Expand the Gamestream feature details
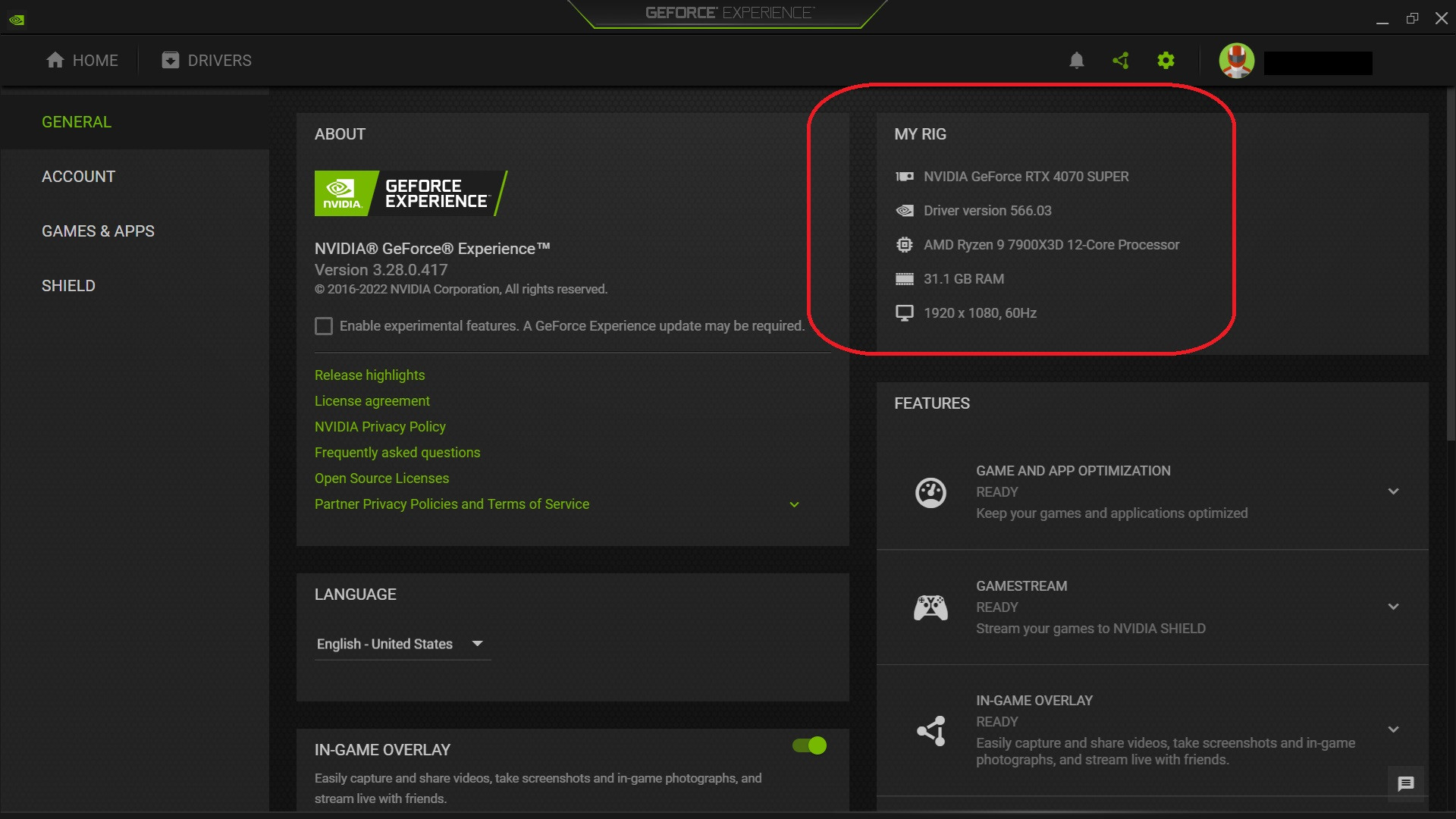Viewport: 1456px width, 819px height. pos(1393,607)
